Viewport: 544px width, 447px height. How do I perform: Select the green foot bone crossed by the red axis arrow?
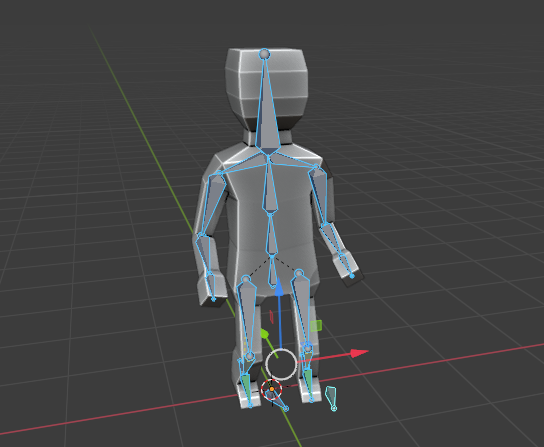(308, 383)
